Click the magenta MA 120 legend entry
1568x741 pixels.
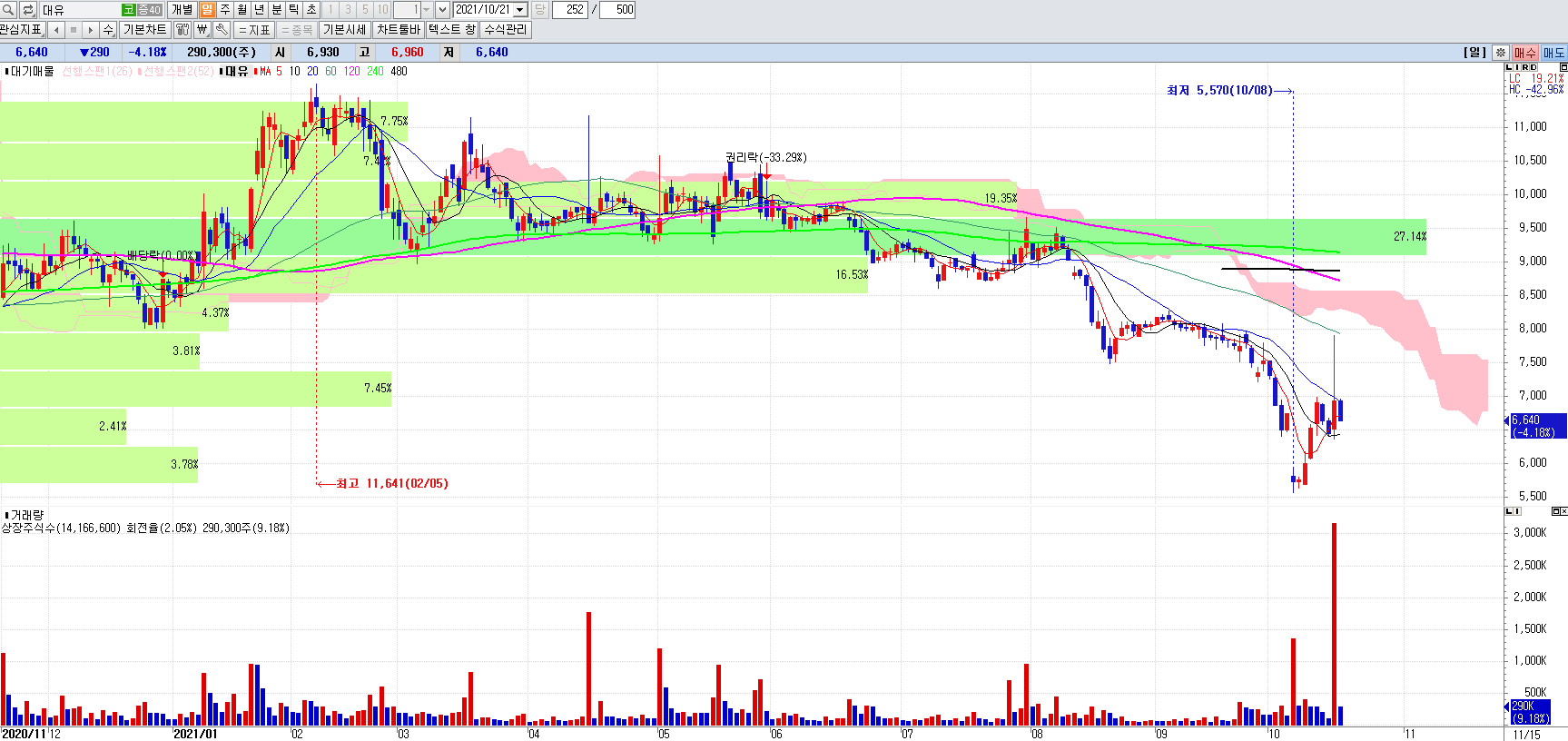pyautogui.click(x=351, y=71)
